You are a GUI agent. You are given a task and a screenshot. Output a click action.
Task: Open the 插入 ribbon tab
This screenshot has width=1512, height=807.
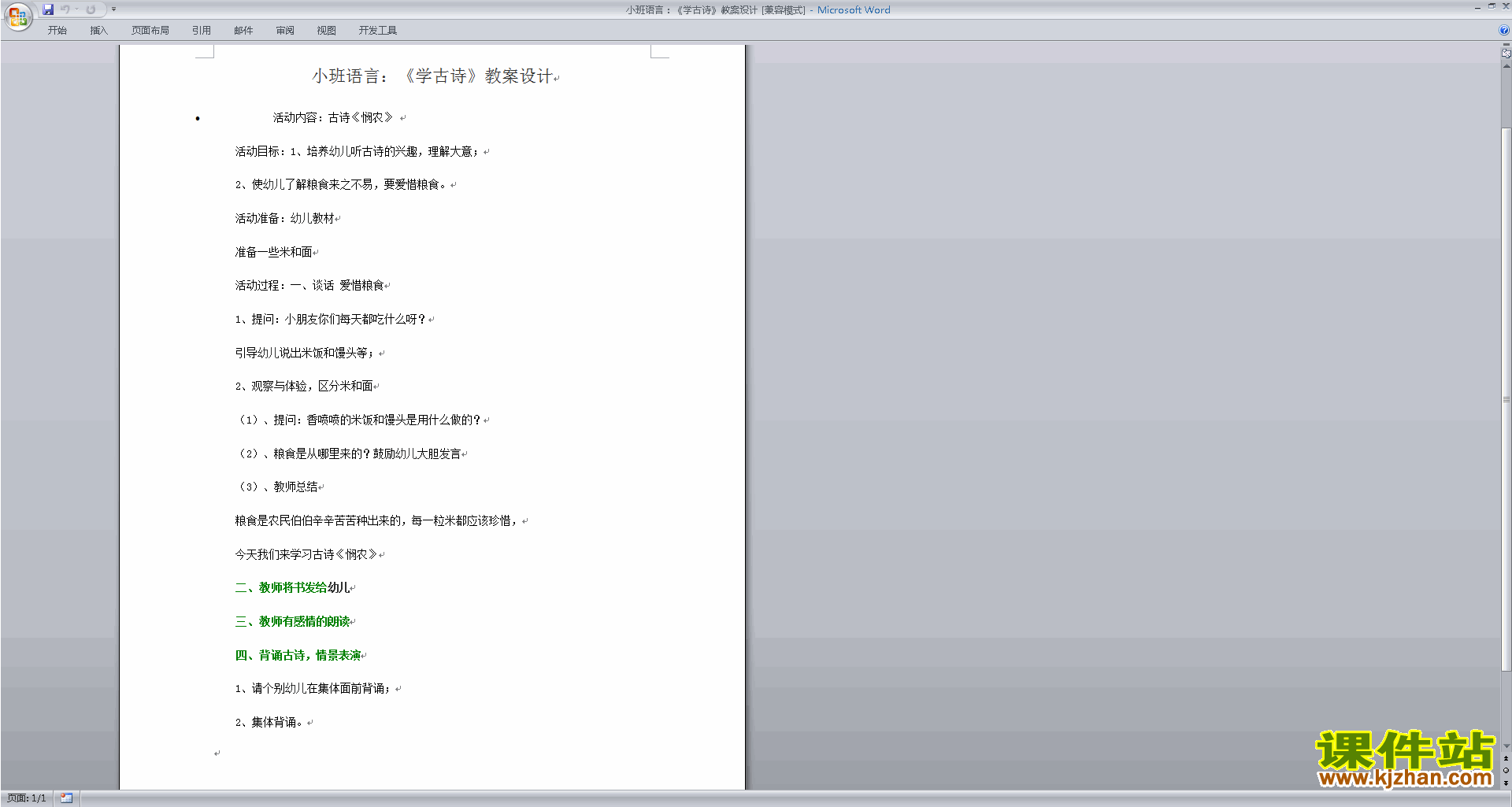[x=98, y=31]
